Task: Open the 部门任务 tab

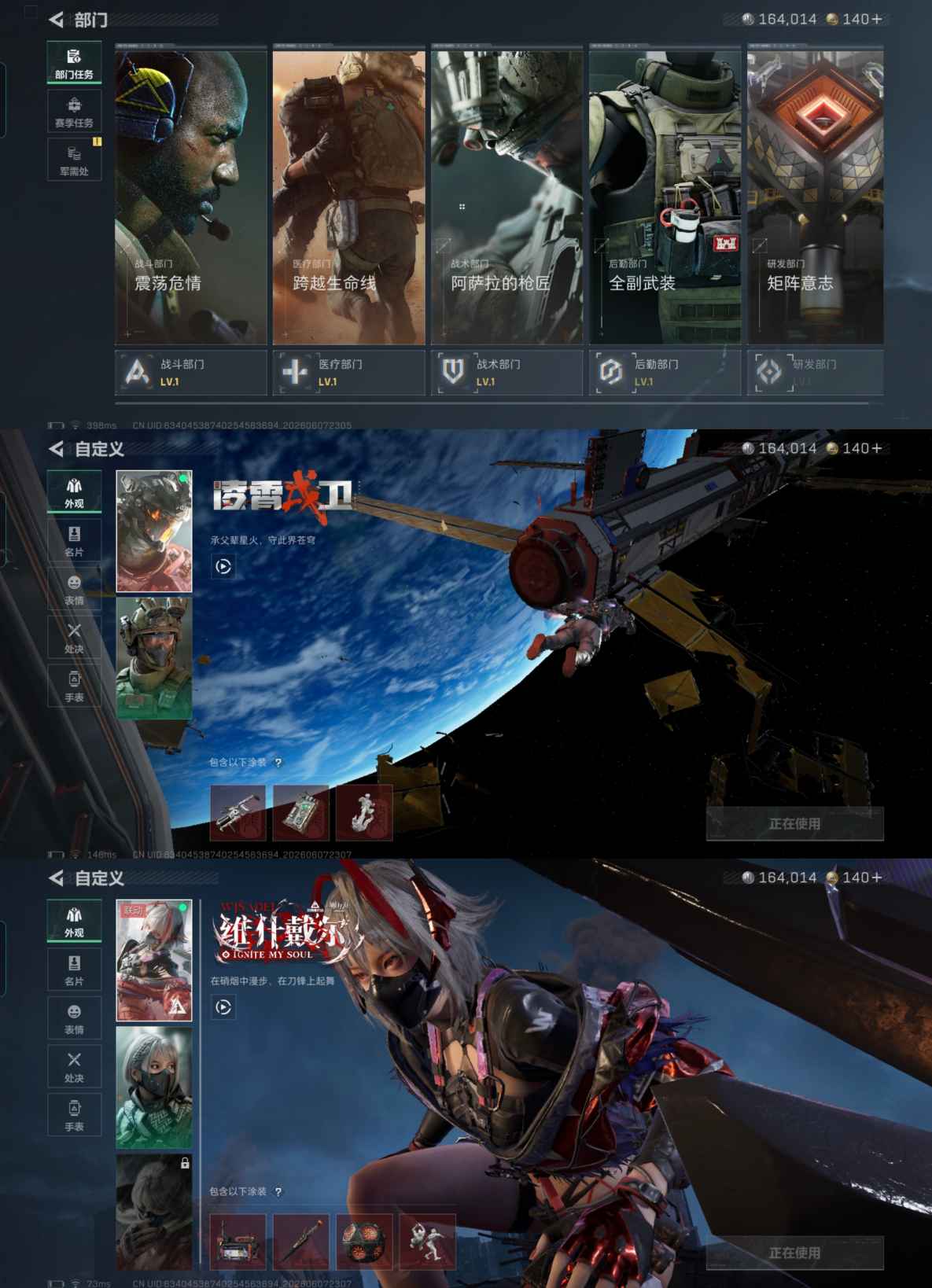Action: 74,63
